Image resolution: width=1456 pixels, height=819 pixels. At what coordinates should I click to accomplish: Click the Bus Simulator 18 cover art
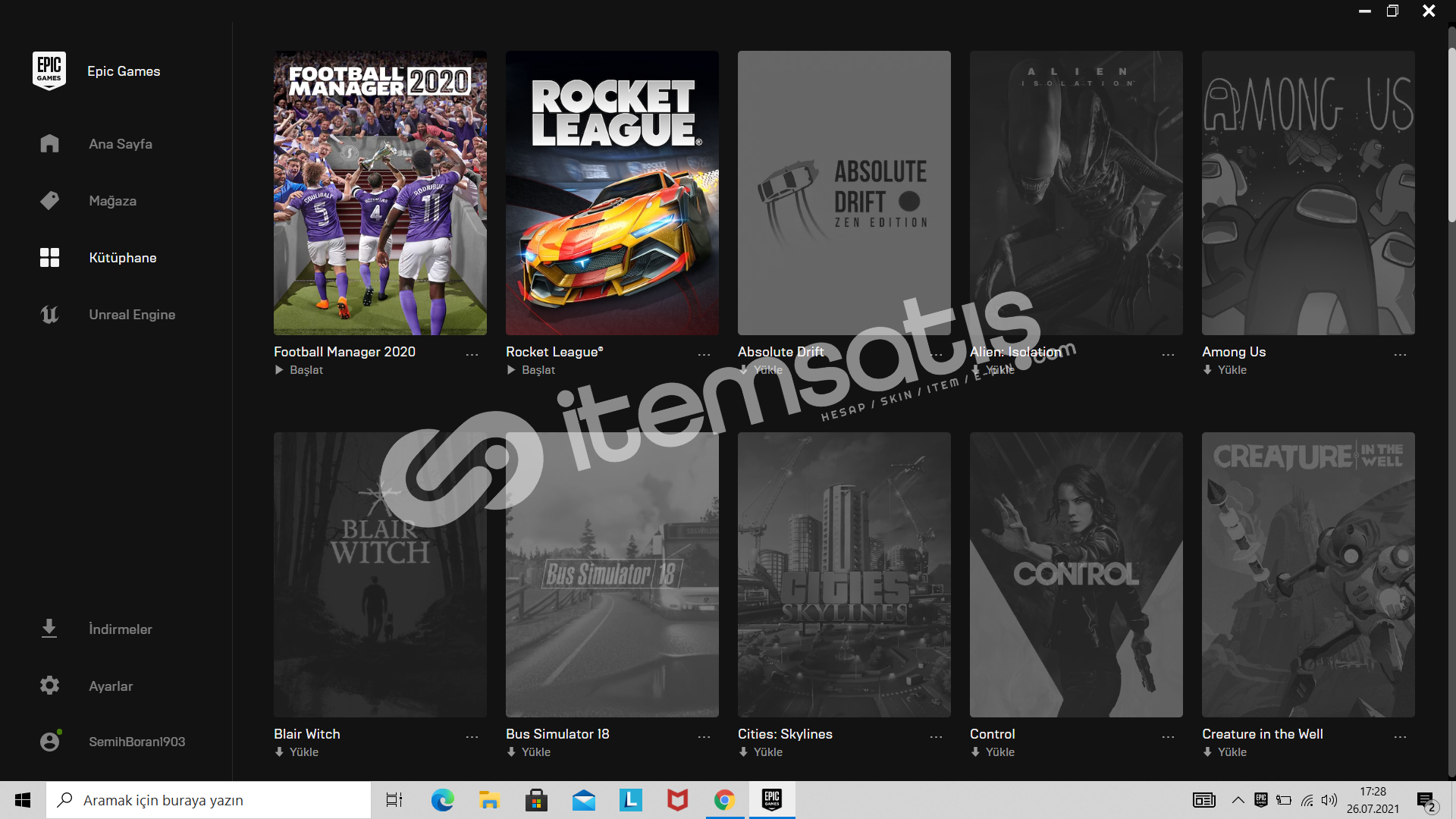point(612,575)
